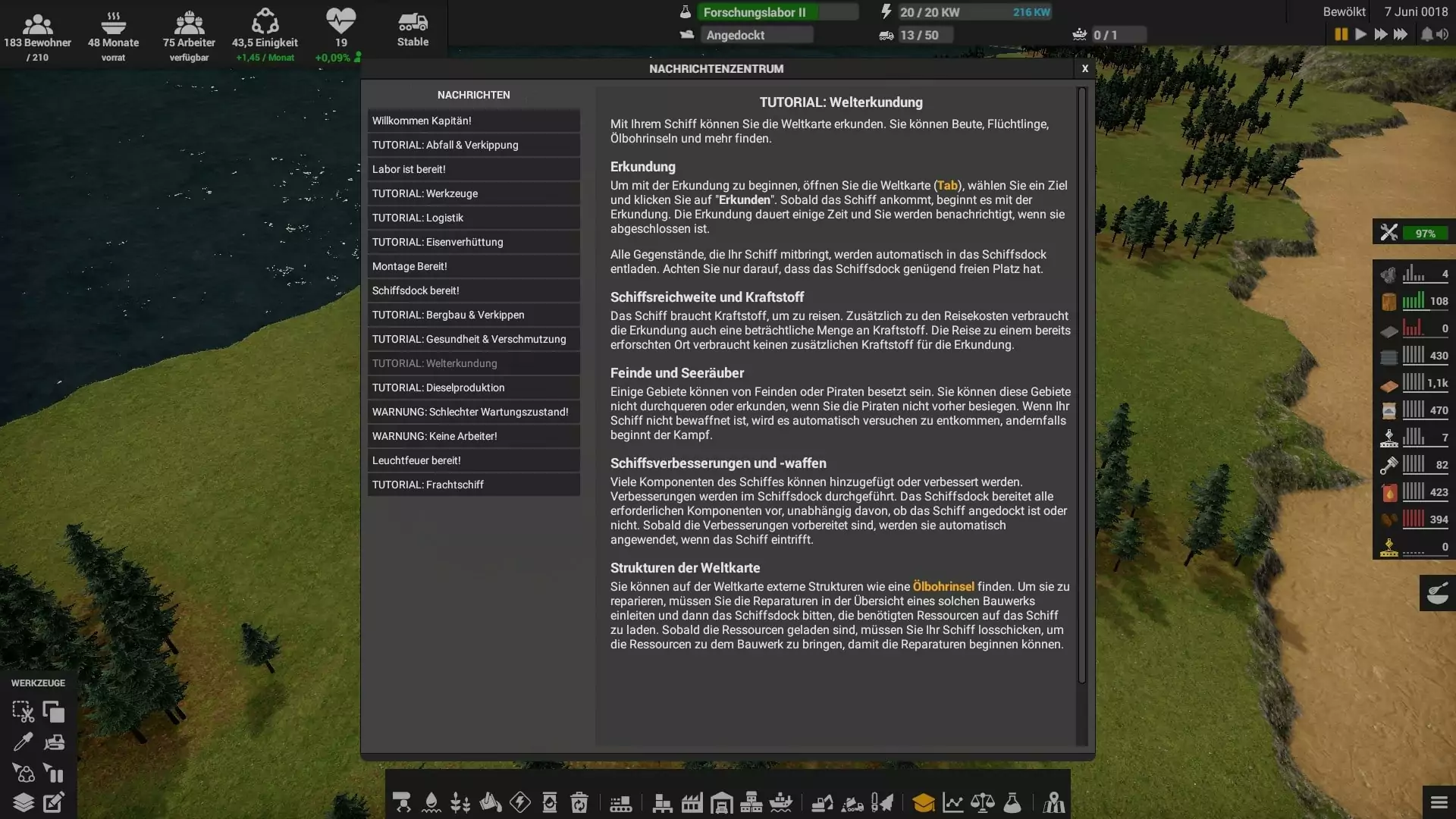Set game speed to triple fast-forward
The width and height of the screenshot is (1456, 819).
pyautogui.click(x=1401, y=35)
